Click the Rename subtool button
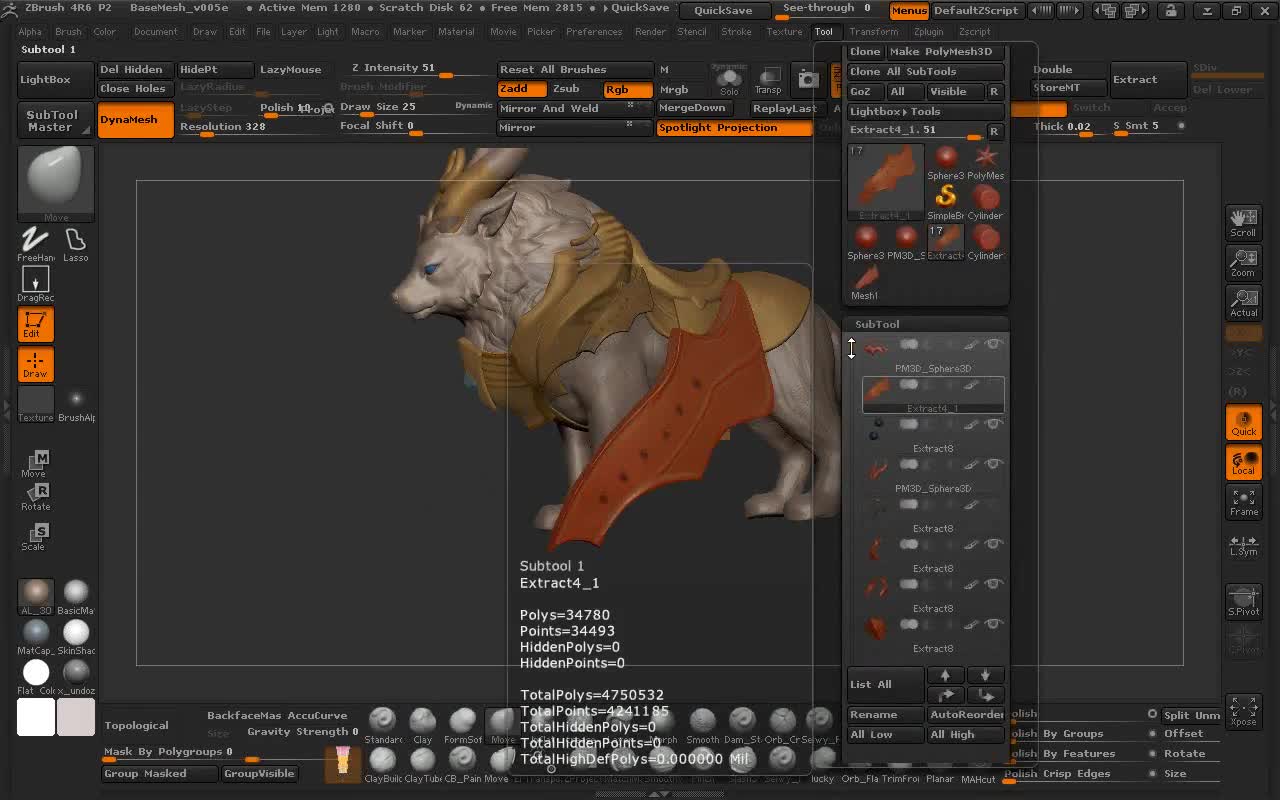This screenshot has height=800, width=1280. pos(885,715)
